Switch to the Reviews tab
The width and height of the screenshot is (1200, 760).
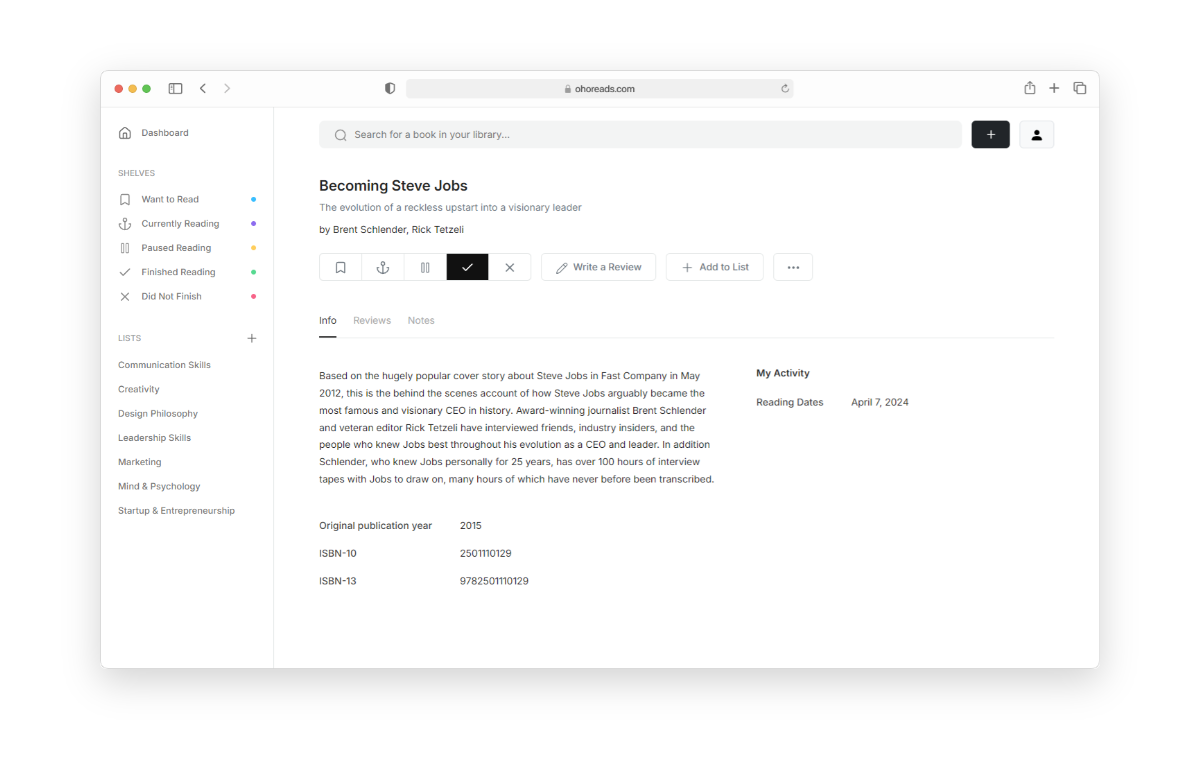coord(372,321)
